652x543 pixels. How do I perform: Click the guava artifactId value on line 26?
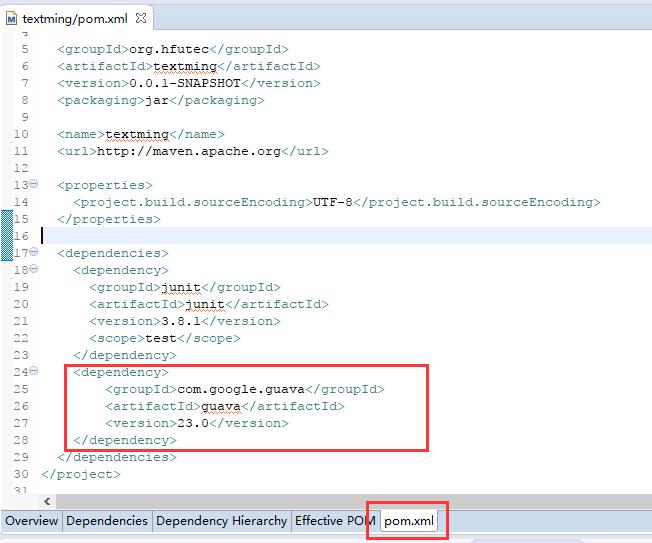coord(221,406)
